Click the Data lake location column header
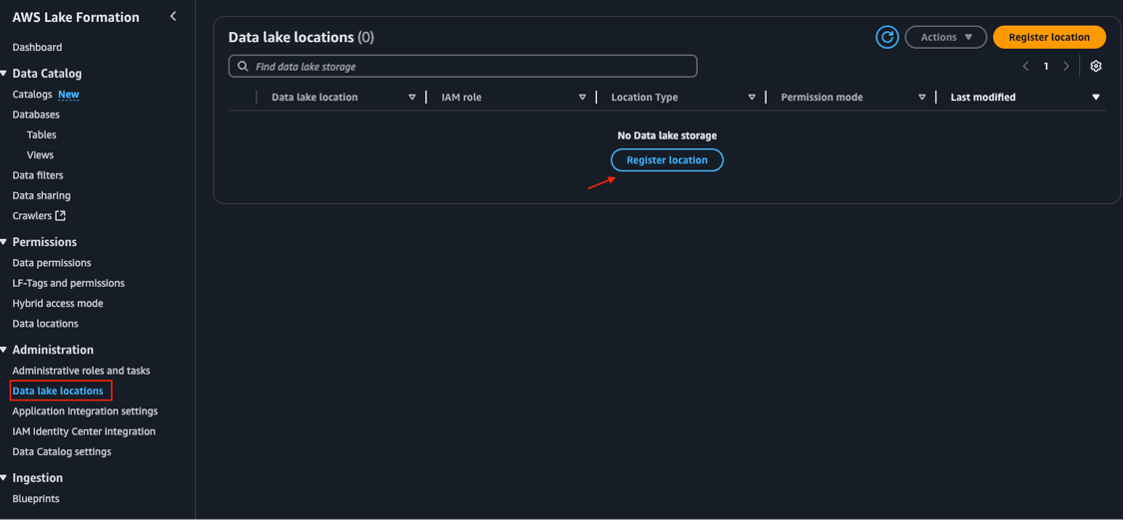 tap(315, 97)
